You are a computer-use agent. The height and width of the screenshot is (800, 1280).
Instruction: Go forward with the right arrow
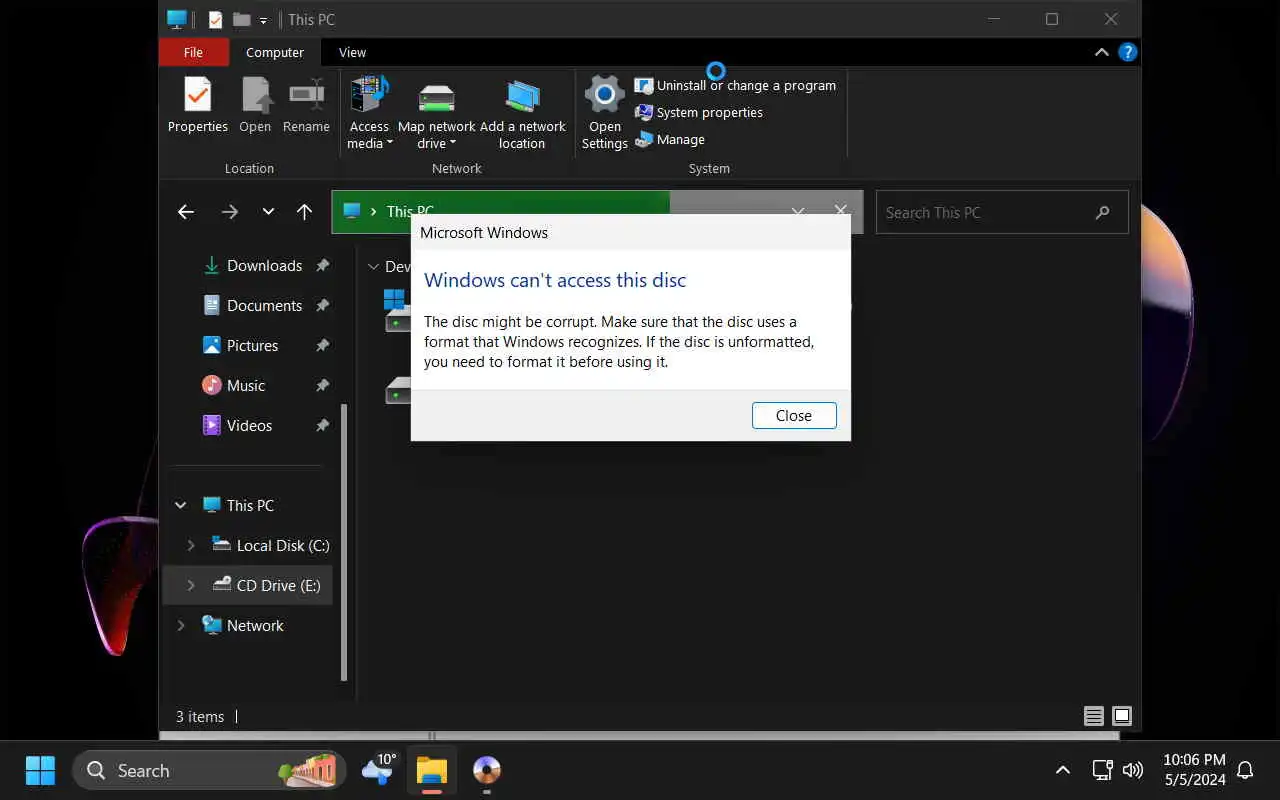[x=230, y=212]
